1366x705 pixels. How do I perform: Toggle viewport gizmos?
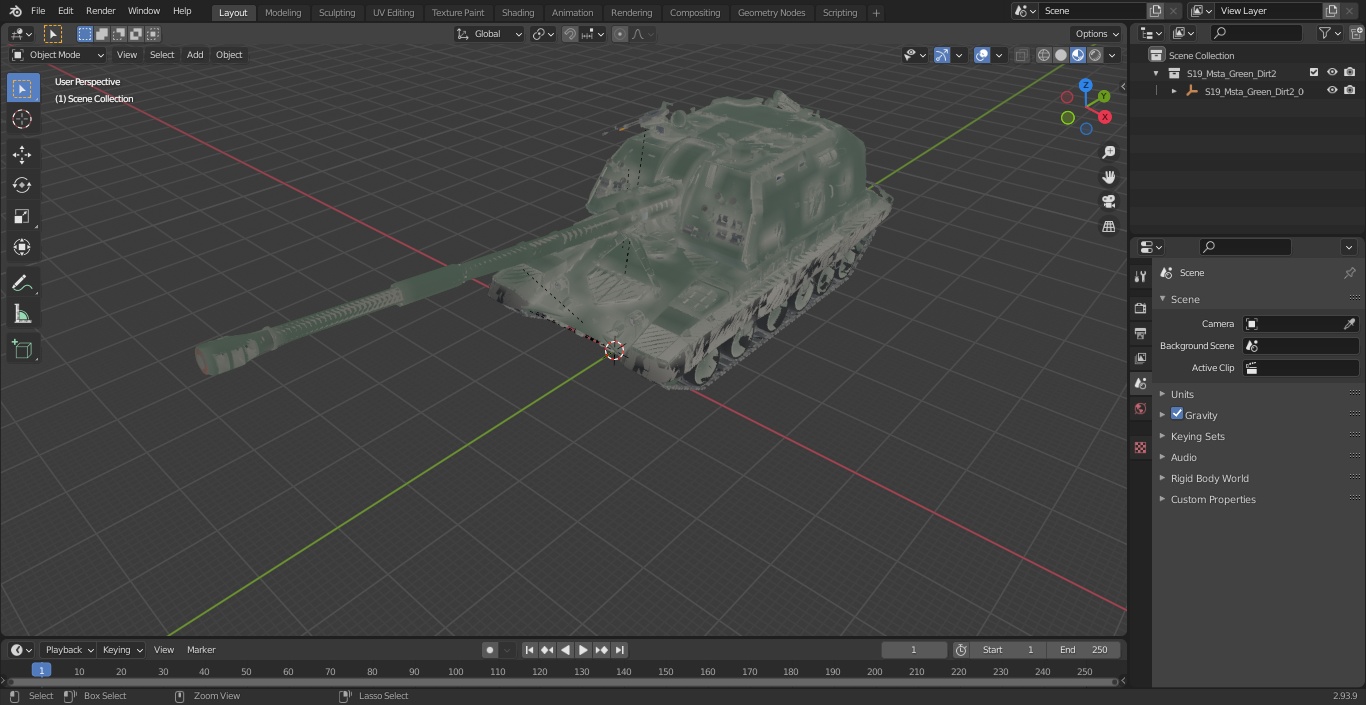pyautogui.click(x=942, y=55)
